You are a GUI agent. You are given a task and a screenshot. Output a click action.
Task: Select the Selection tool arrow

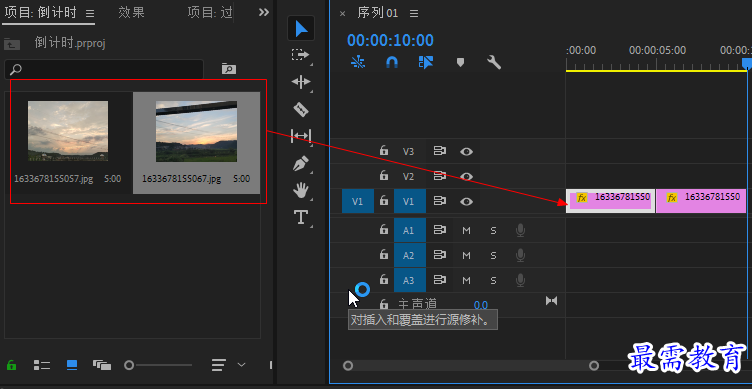[301, 29]
